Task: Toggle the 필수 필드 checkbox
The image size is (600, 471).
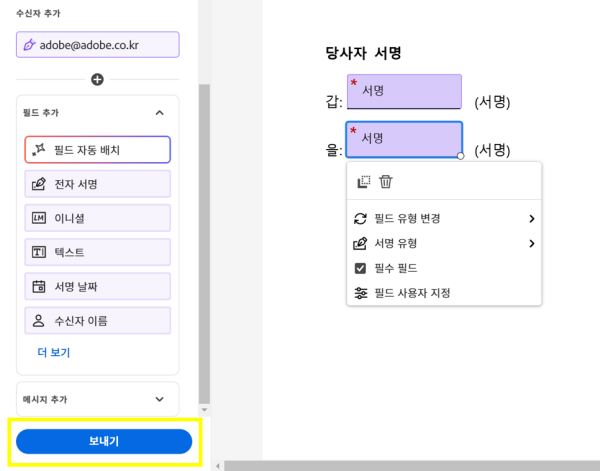Action: tap(361, 268)
